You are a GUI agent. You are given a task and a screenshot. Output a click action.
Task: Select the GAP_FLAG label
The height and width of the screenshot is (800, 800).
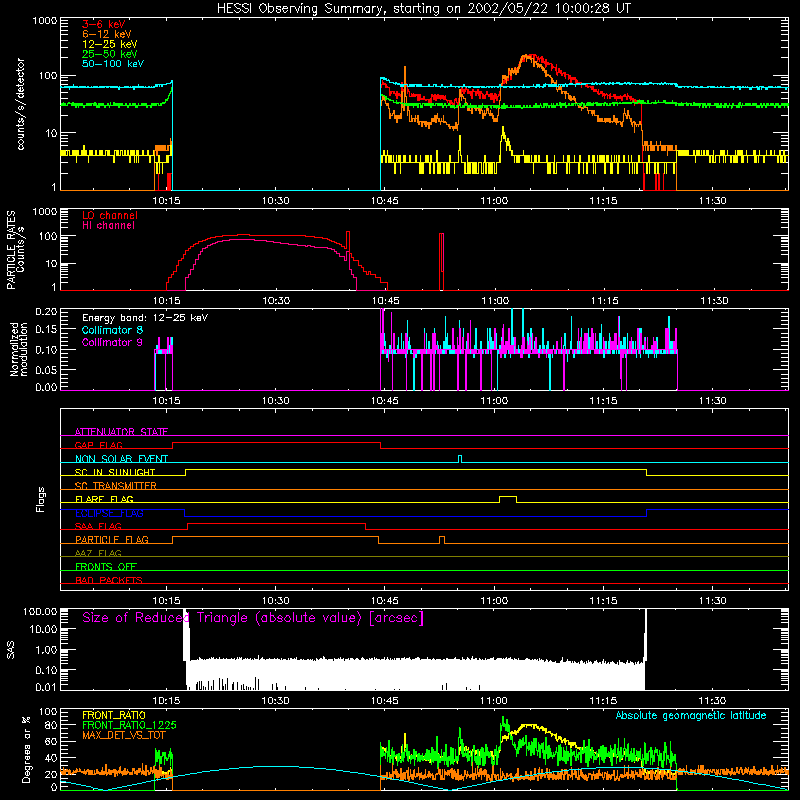pyautogui.click(x=99, y=445)
